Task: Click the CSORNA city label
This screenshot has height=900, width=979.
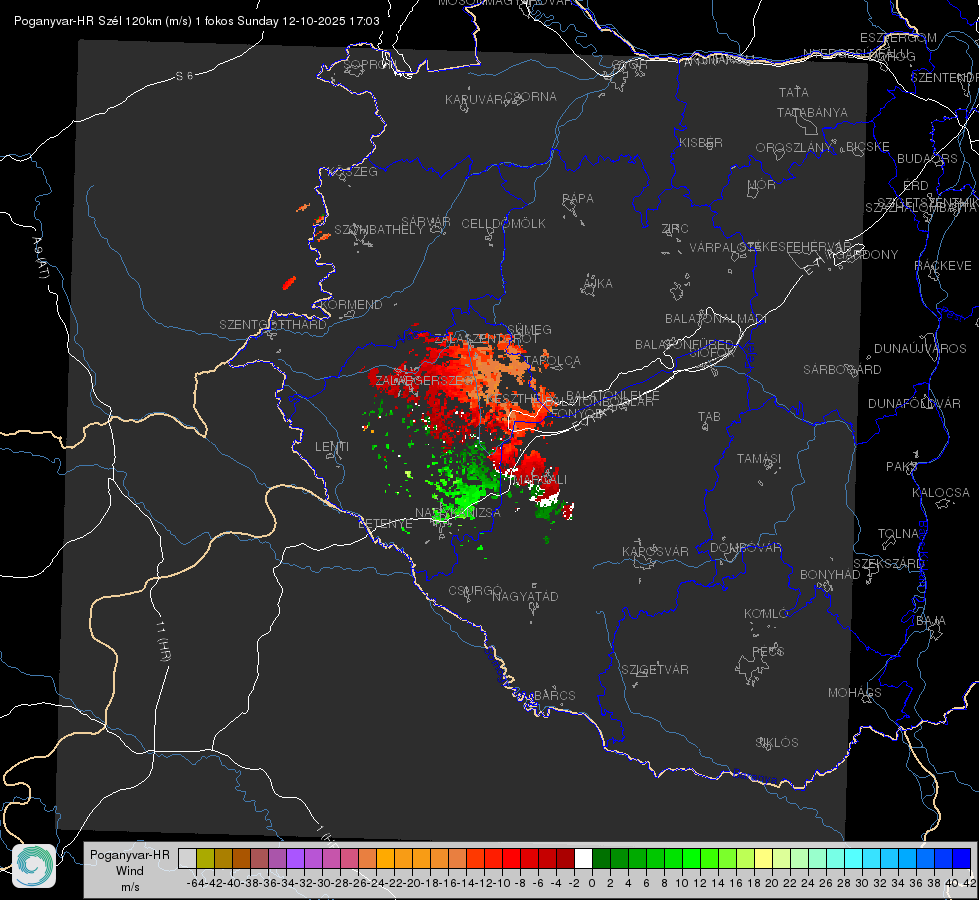Action: point(531,97)
